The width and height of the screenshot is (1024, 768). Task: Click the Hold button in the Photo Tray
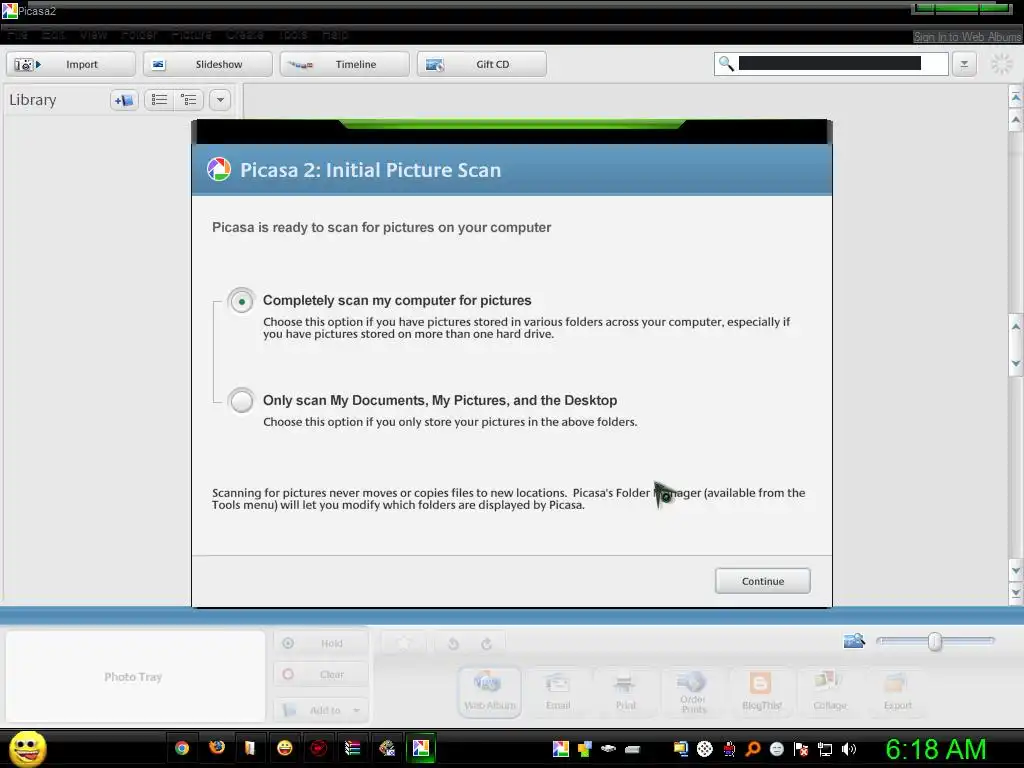click(321, 643)
